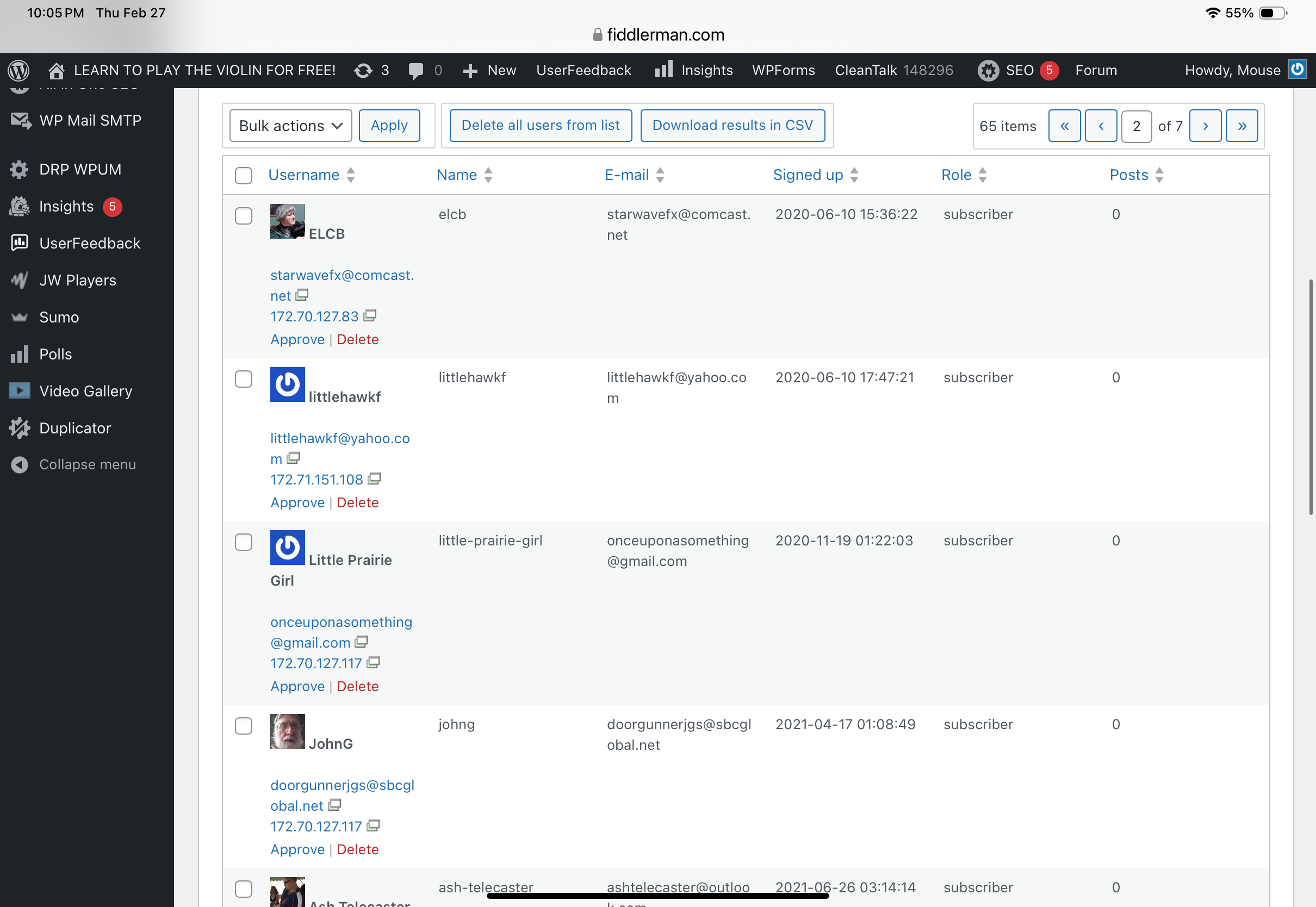Open ELCB's avatar thumbnail
This screenshot has height=907, width=1316.
click(288, 221)
